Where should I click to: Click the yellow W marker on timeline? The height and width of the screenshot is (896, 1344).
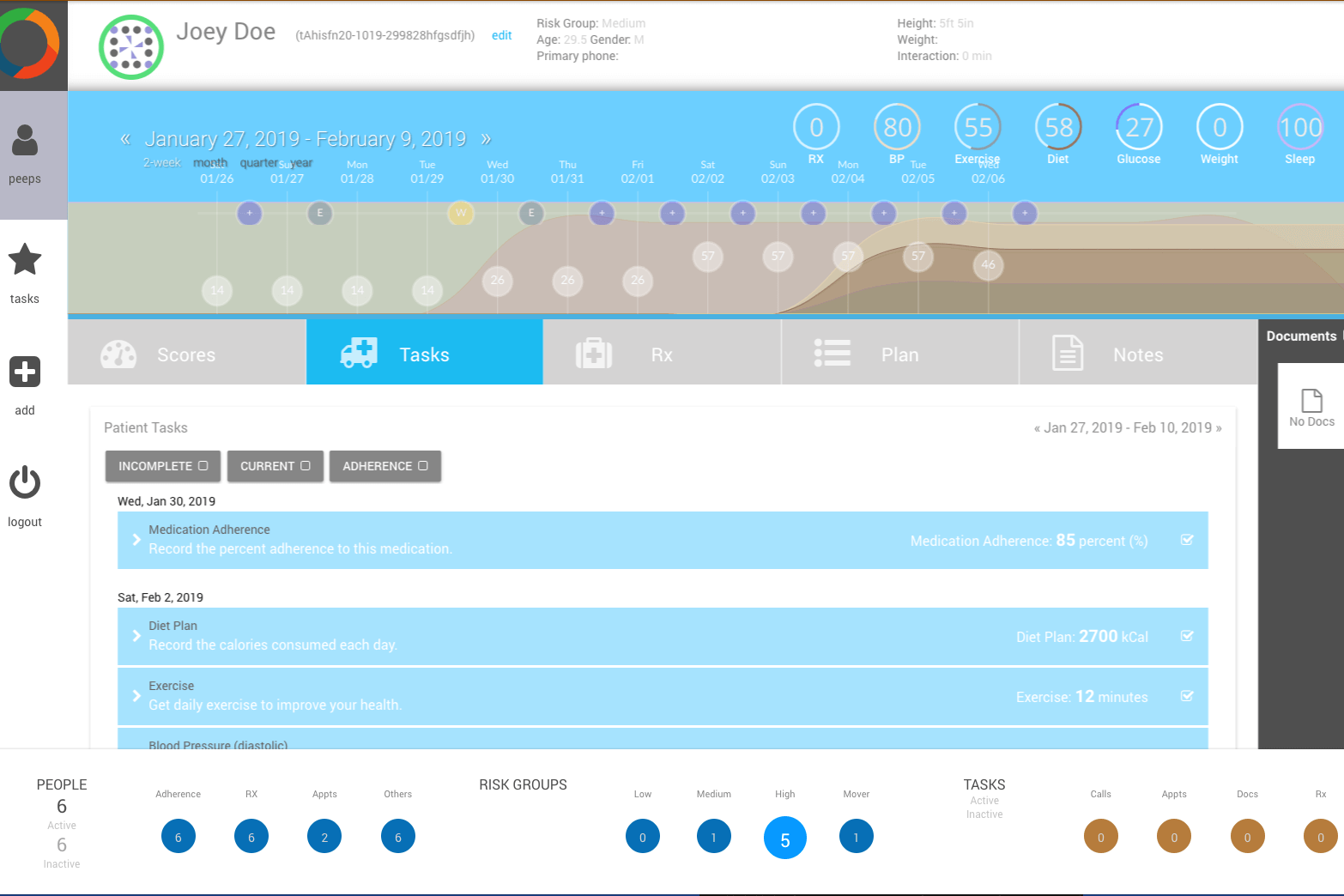[461, 213]
